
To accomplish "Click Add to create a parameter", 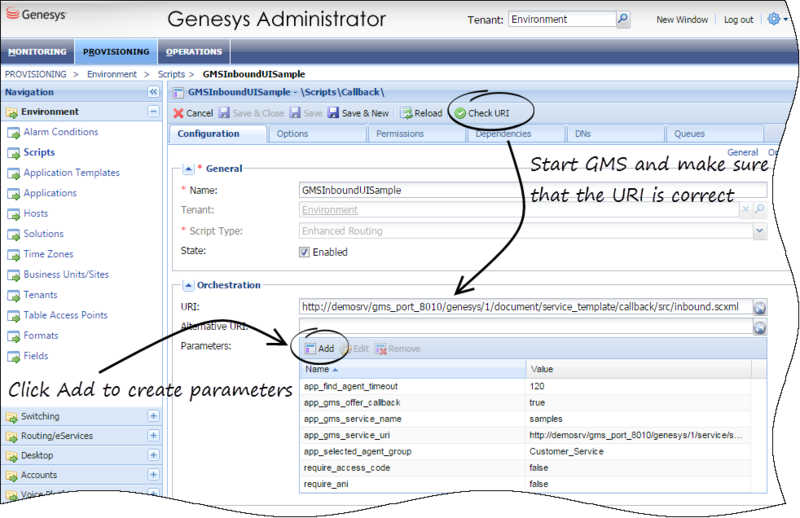I will [x=319, y=348].
